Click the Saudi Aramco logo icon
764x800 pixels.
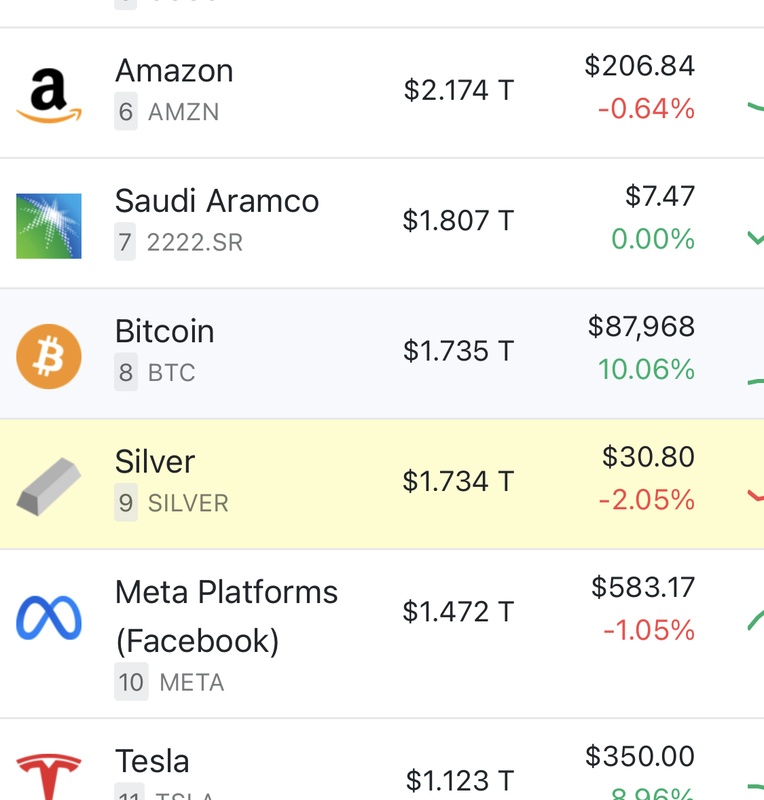(x=49, y=226)
